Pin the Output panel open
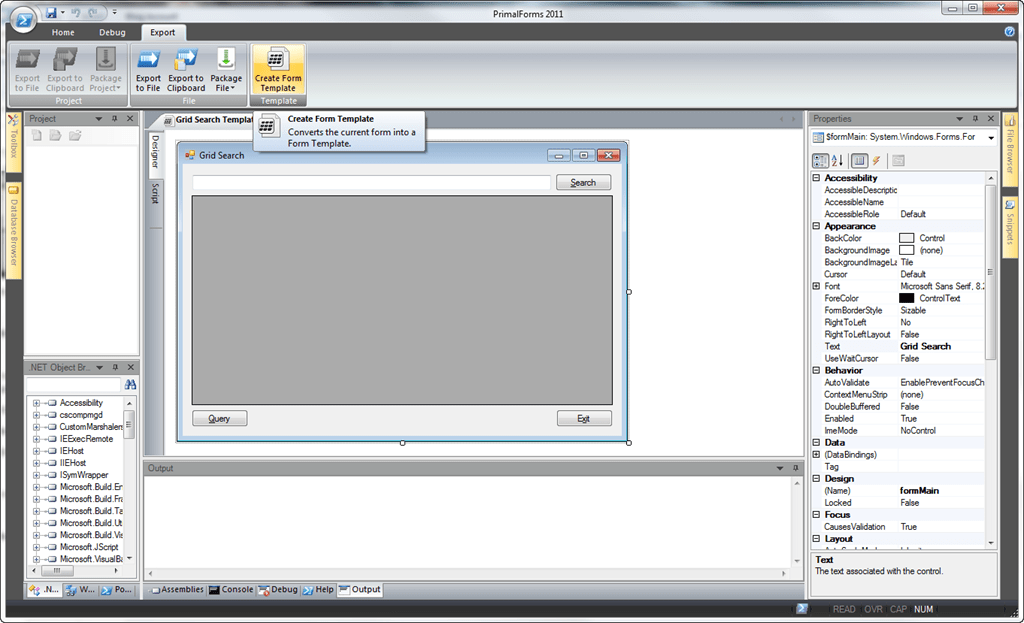The height and width of the screenshot is (623, 1024). pos(797,467)
